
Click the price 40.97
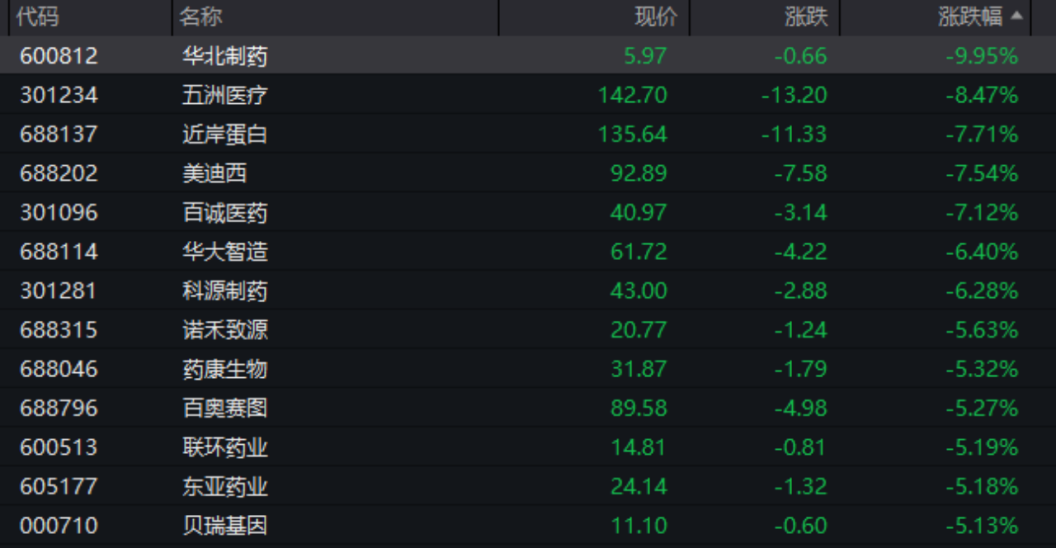coord(638,212)
